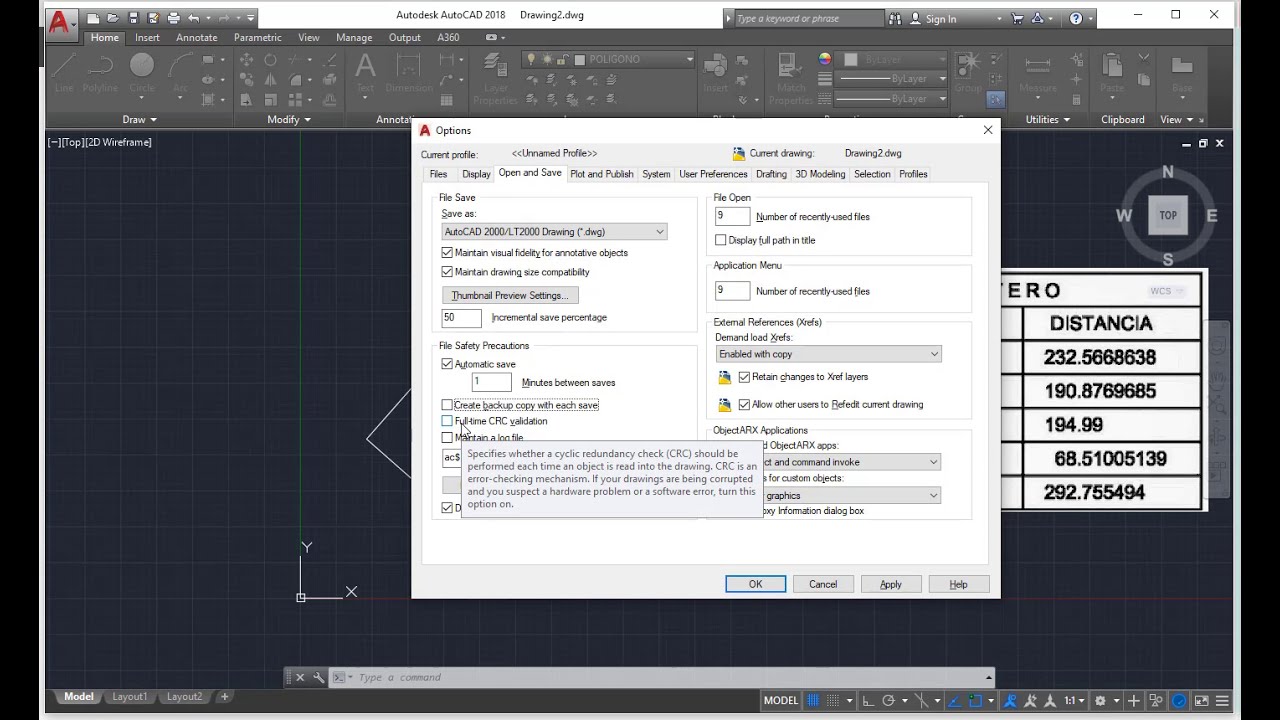Click the Save icon in quick access toolbar
The width and height of the screenshot is (1280, 720).
(x=133, y=18)
